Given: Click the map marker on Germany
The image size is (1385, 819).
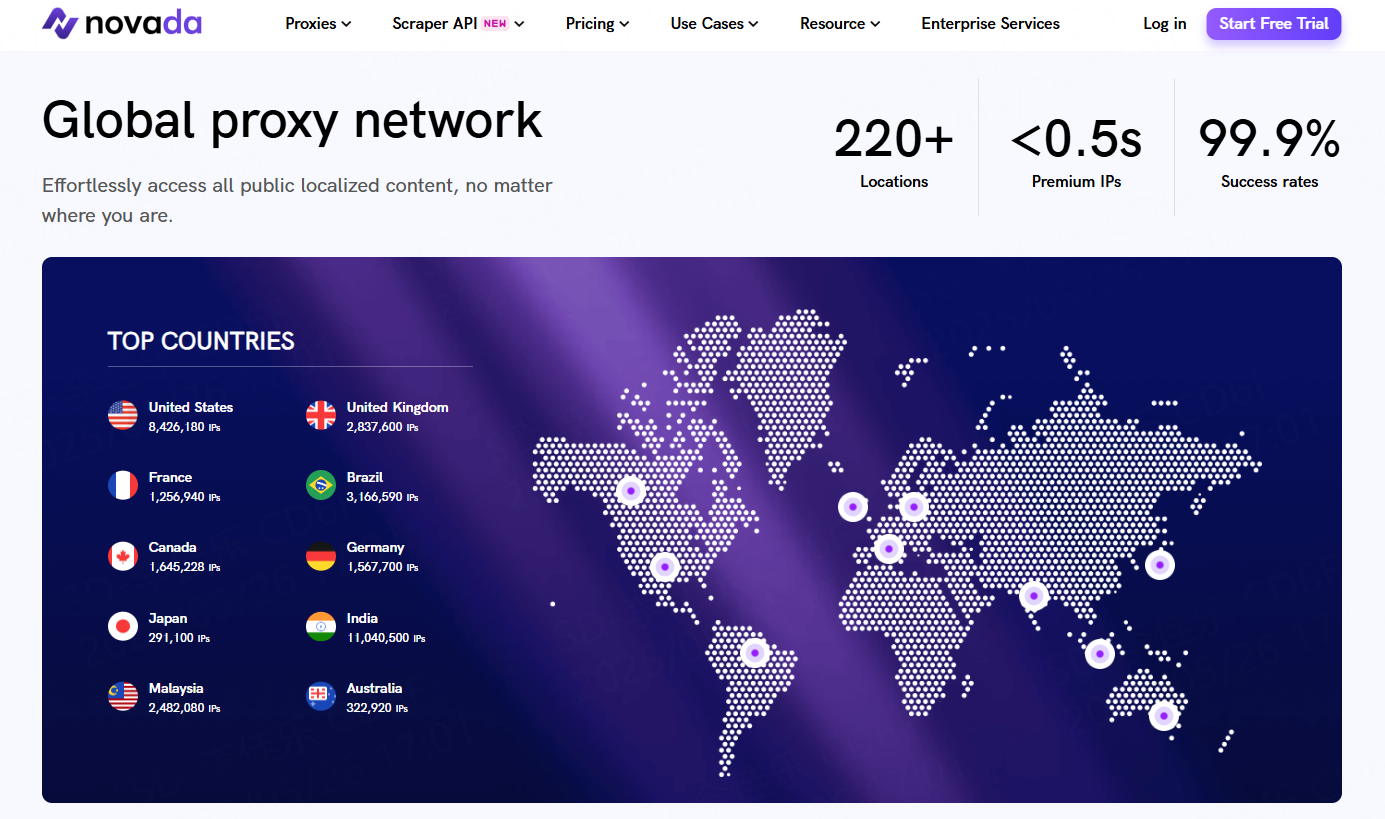Looking at the screenshot, I should click(x=913, y=507).
